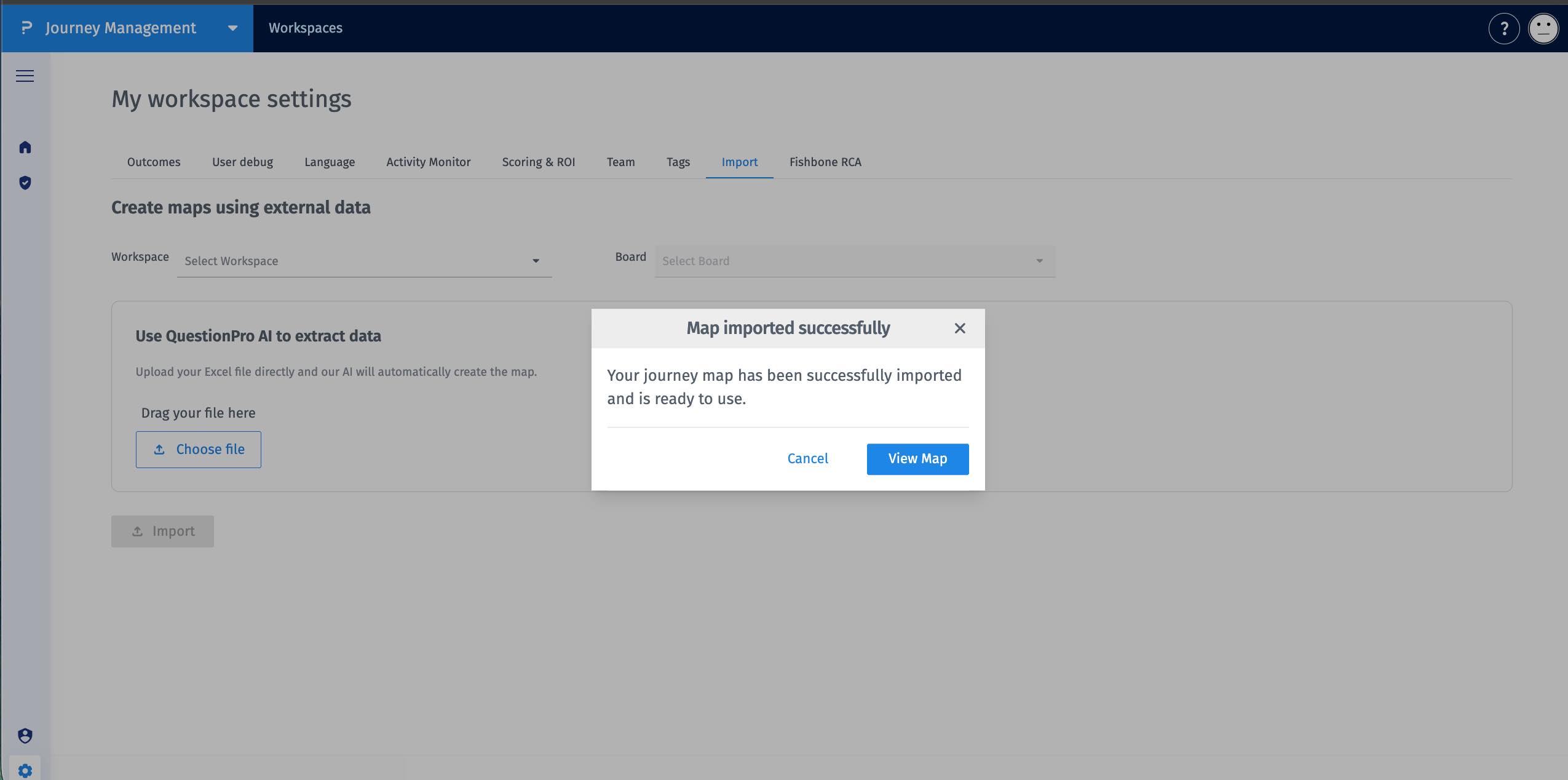This screenshot has height=780, width=1568.
Task: Go to the Workspaces menu item
Action: coord(305,28)
